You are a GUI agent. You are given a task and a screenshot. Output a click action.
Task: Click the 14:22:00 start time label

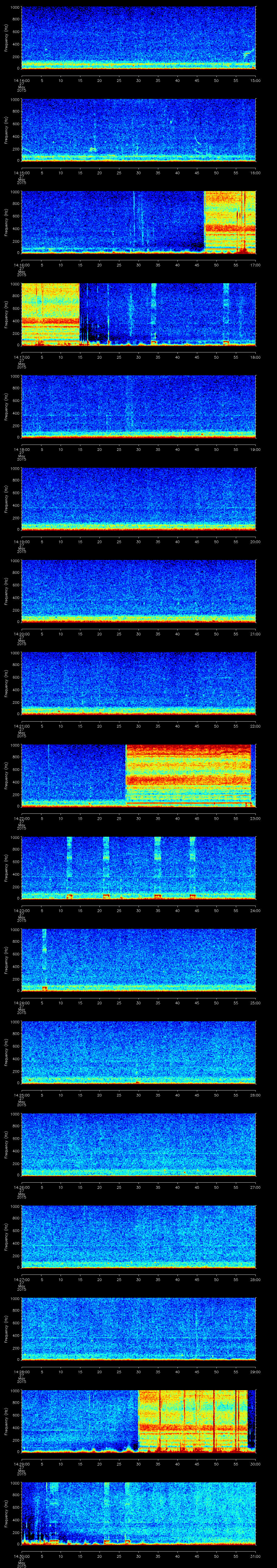point(21,818)
